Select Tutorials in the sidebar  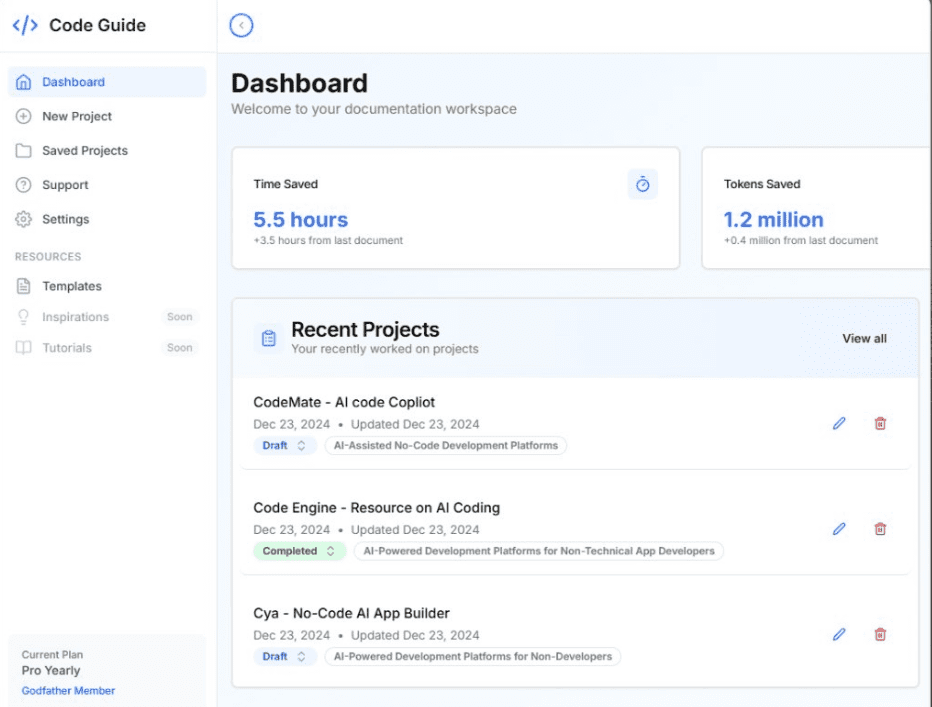tap(107, 348)
